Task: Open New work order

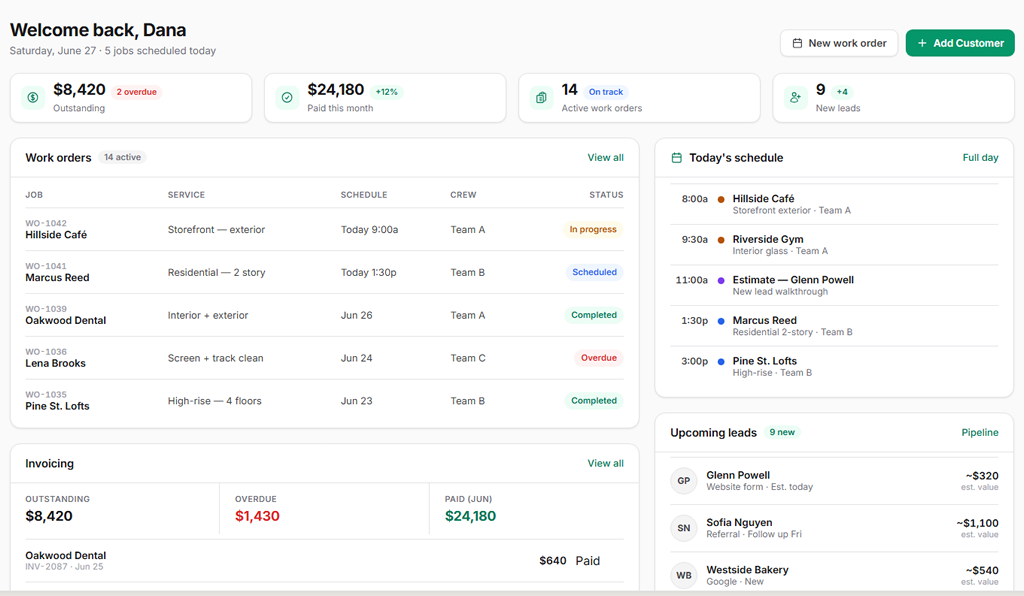Action: click(x=839, y=43)
